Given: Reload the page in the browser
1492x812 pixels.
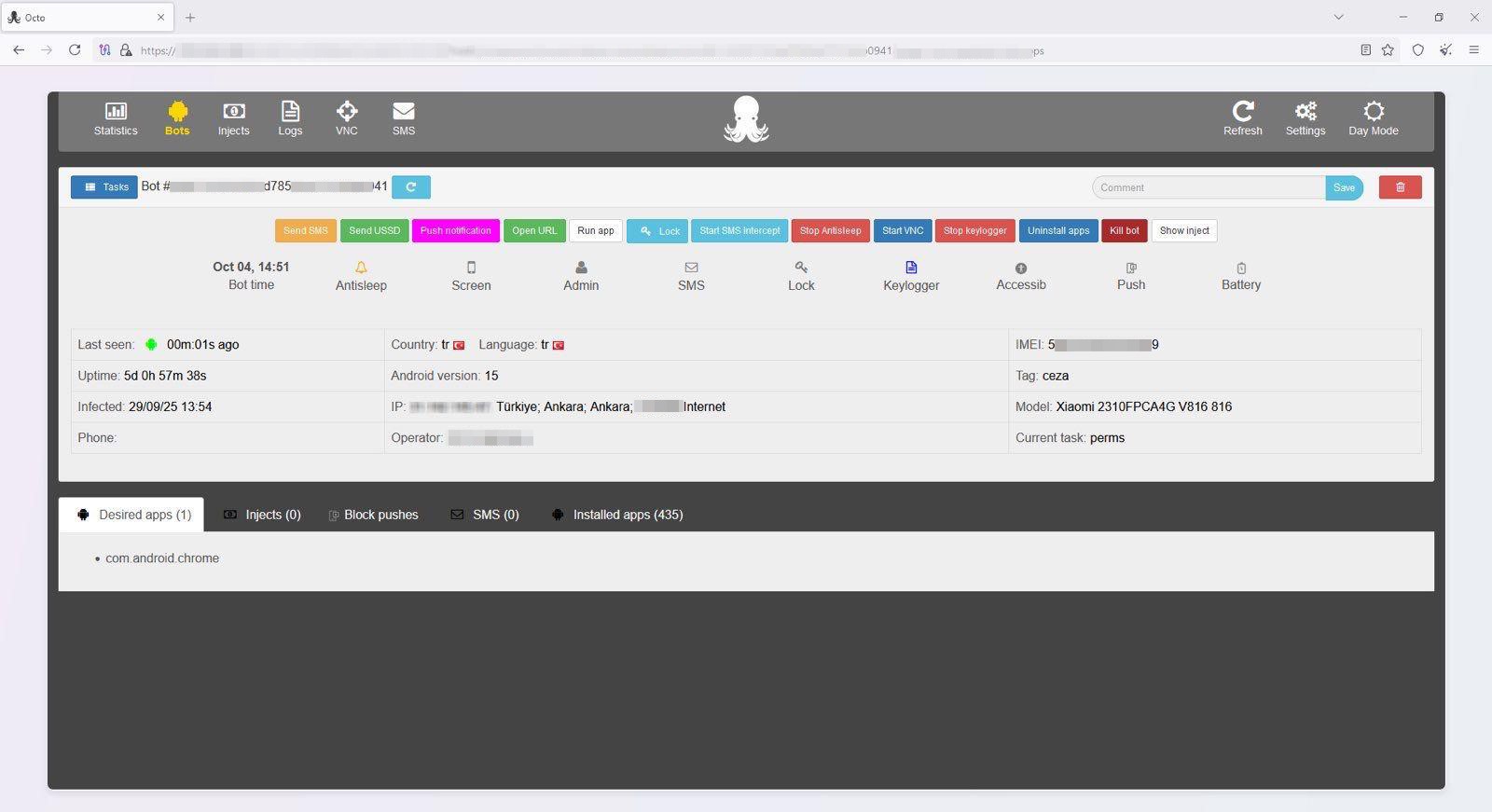Looking at the screenshot, I should pos(75,50).
